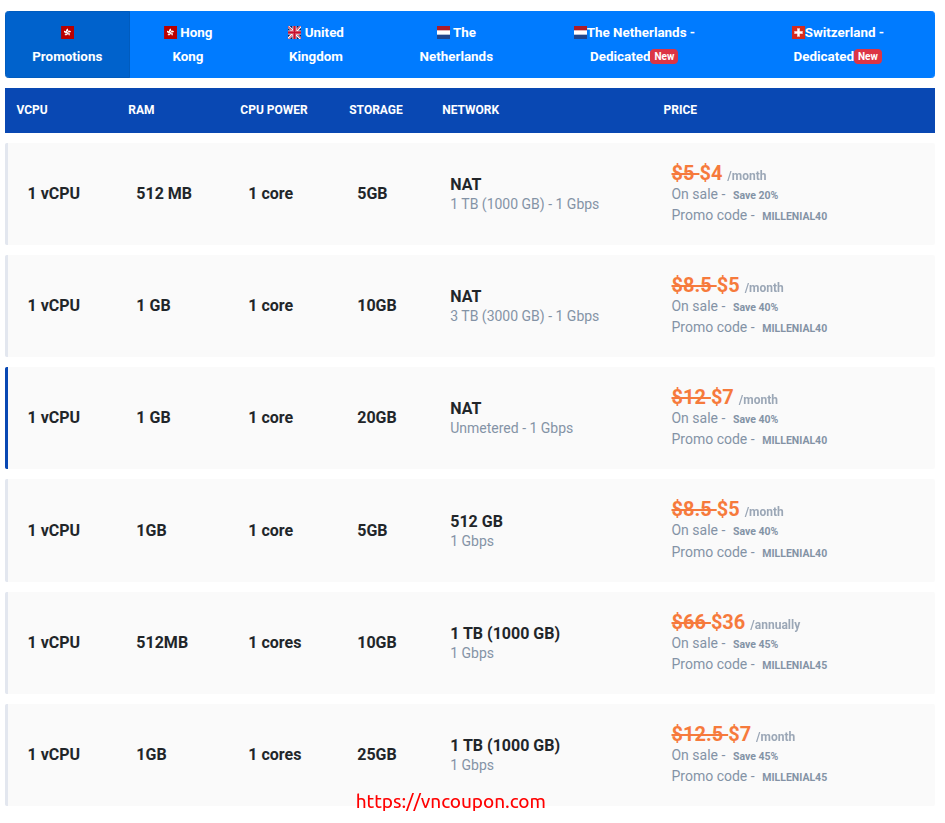Click New badge on Switzerland Dedicated tab
This screenshot has height=823, width=945.
point(868,57)
